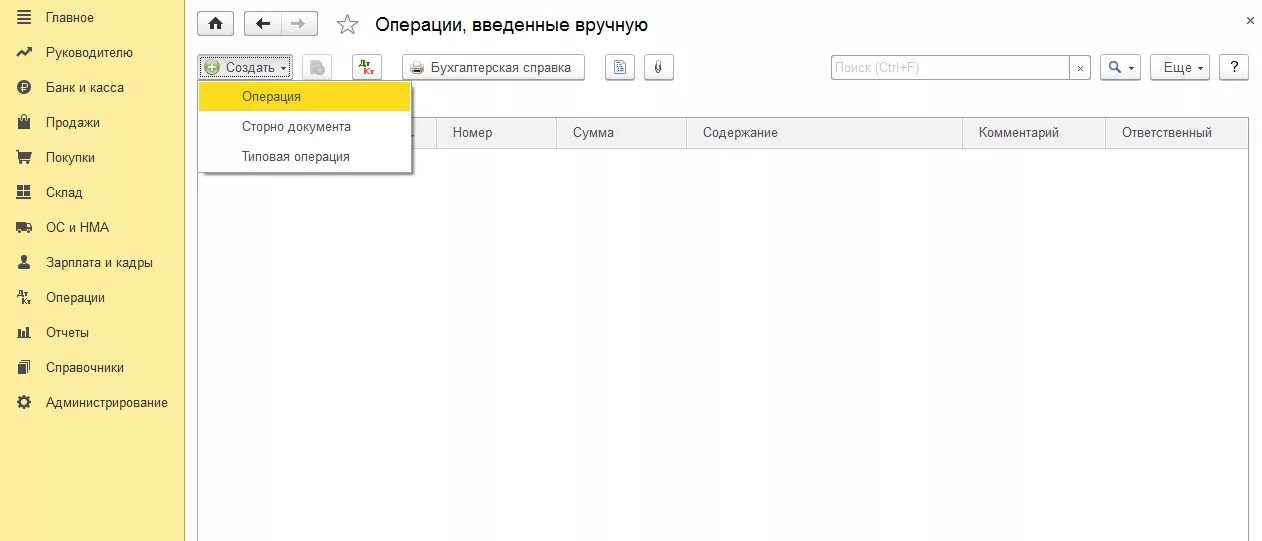This screenshot has height=541, width=1262.
Task: Click the document report toolbar icon
Action: tap(620, 67)
